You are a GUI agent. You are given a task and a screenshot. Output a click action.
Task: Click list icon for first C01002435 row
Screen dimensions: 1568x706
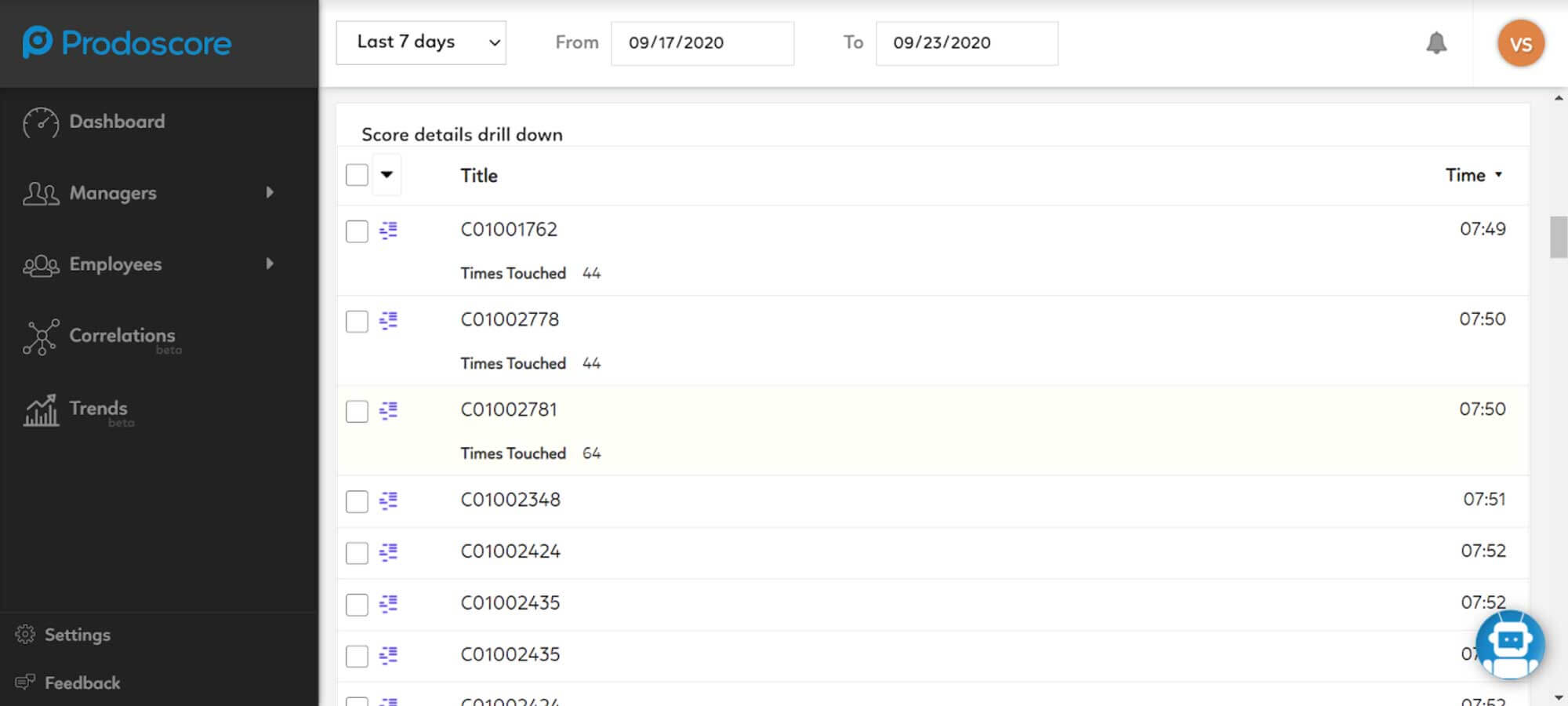[388, 603]
